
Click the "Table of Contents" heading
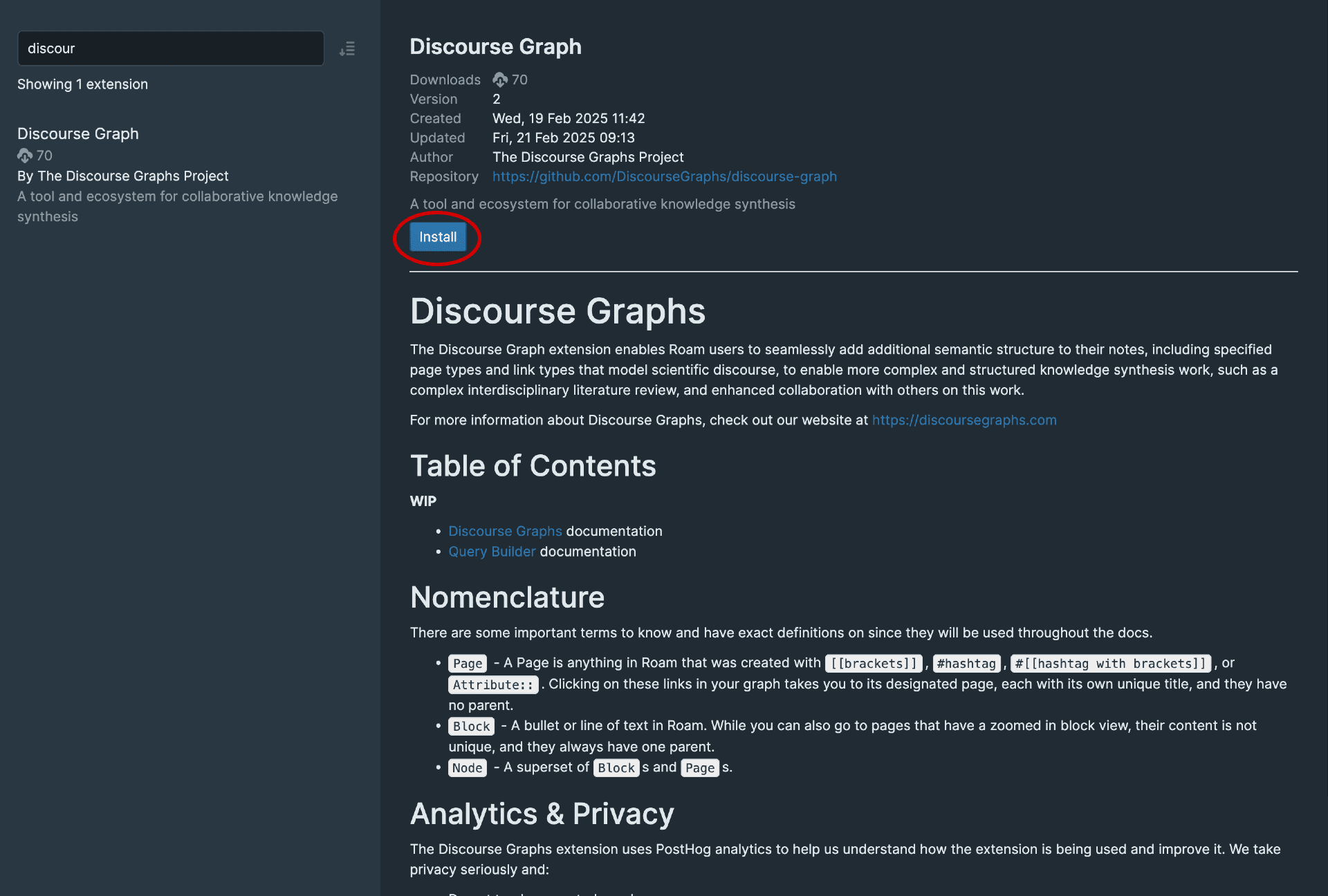pyautogui.click(x=533, y=466)
